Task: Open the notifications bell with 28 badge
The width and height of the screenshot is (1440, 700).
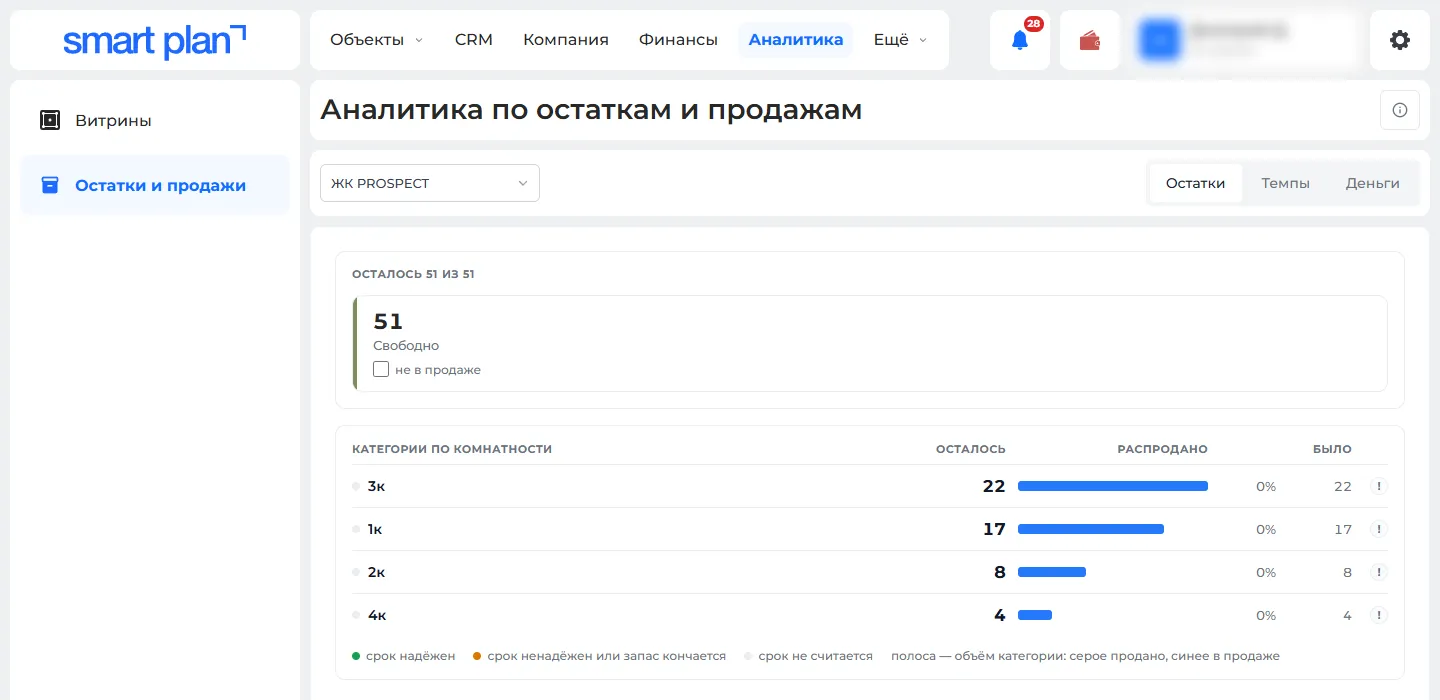Action: pyautogui.click(x=1020, y=40)
